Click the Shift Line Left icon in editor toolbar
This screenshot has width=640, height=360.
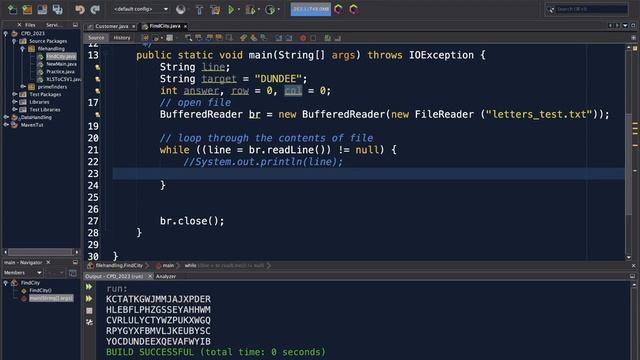pyautogui.click(x=278, y=38)
